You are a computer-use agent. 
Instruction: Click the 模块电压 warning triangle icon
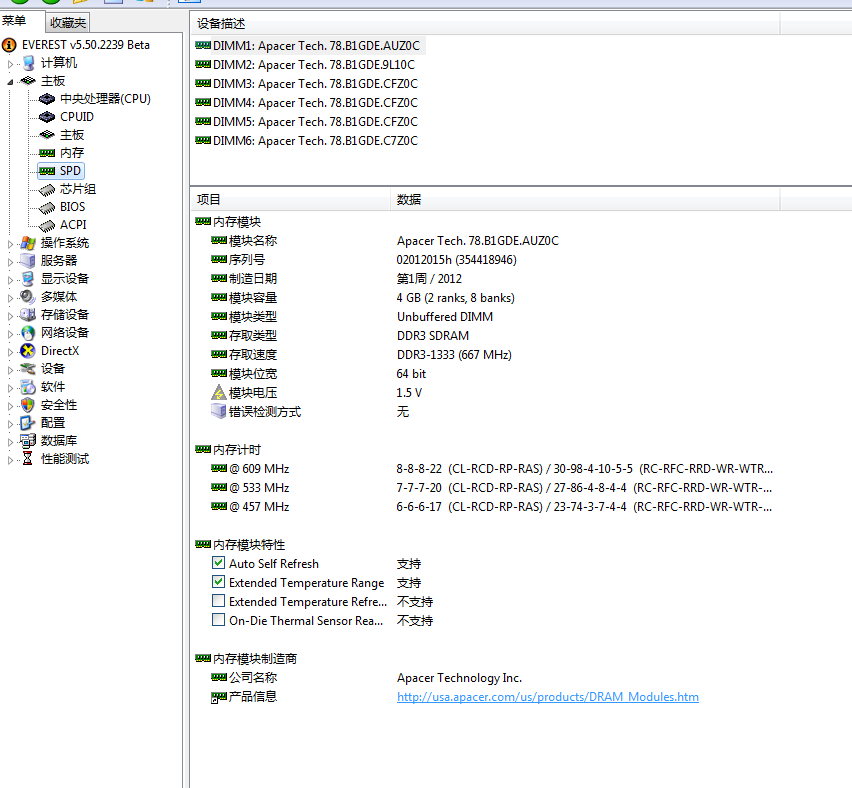pos(219,392)
